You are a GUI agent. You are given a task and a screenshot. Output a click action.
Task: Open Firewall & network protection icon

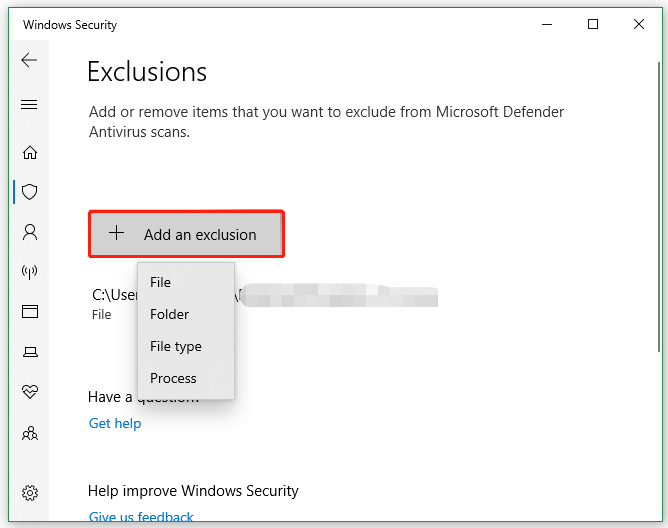[30, 271]
